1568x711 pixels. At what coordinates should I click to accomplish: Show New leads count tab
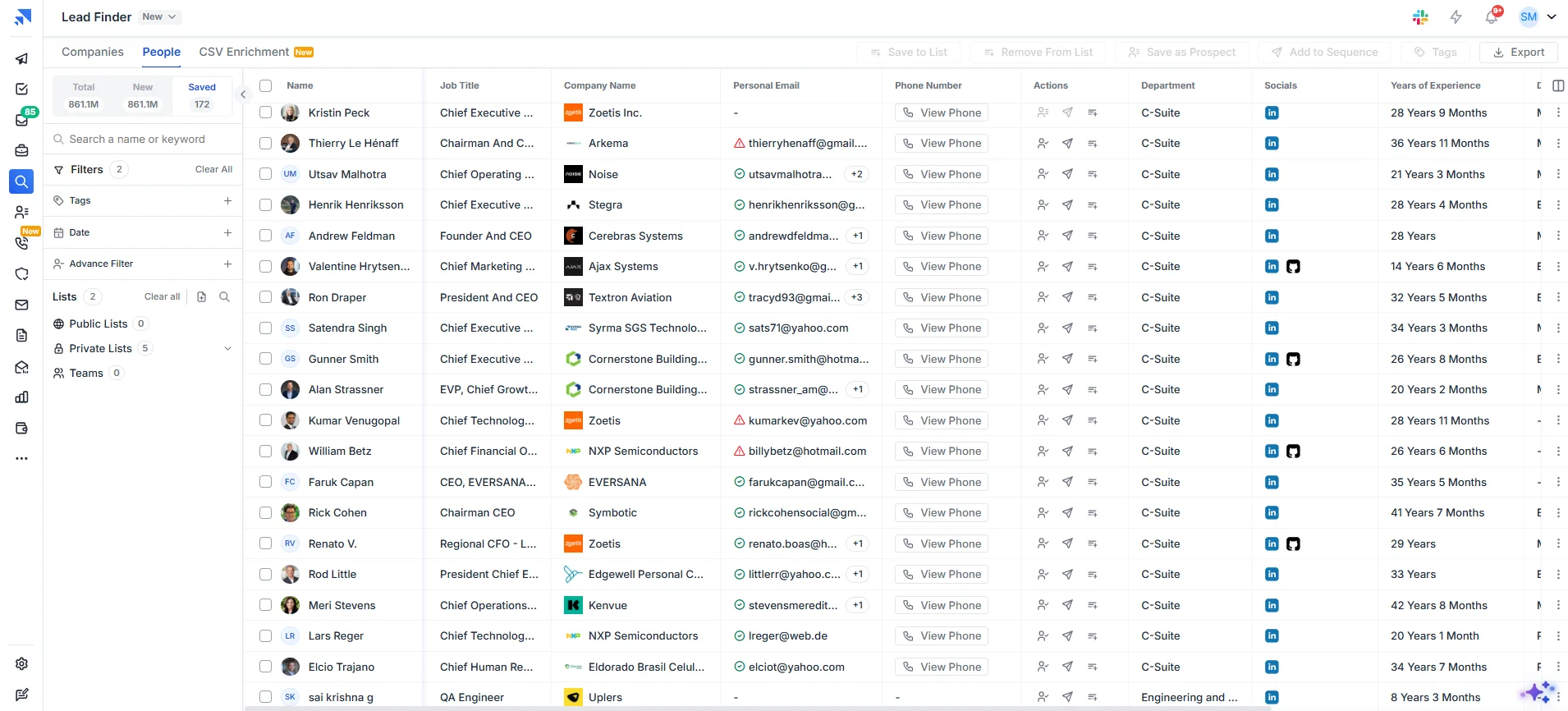tap(143, 95)
